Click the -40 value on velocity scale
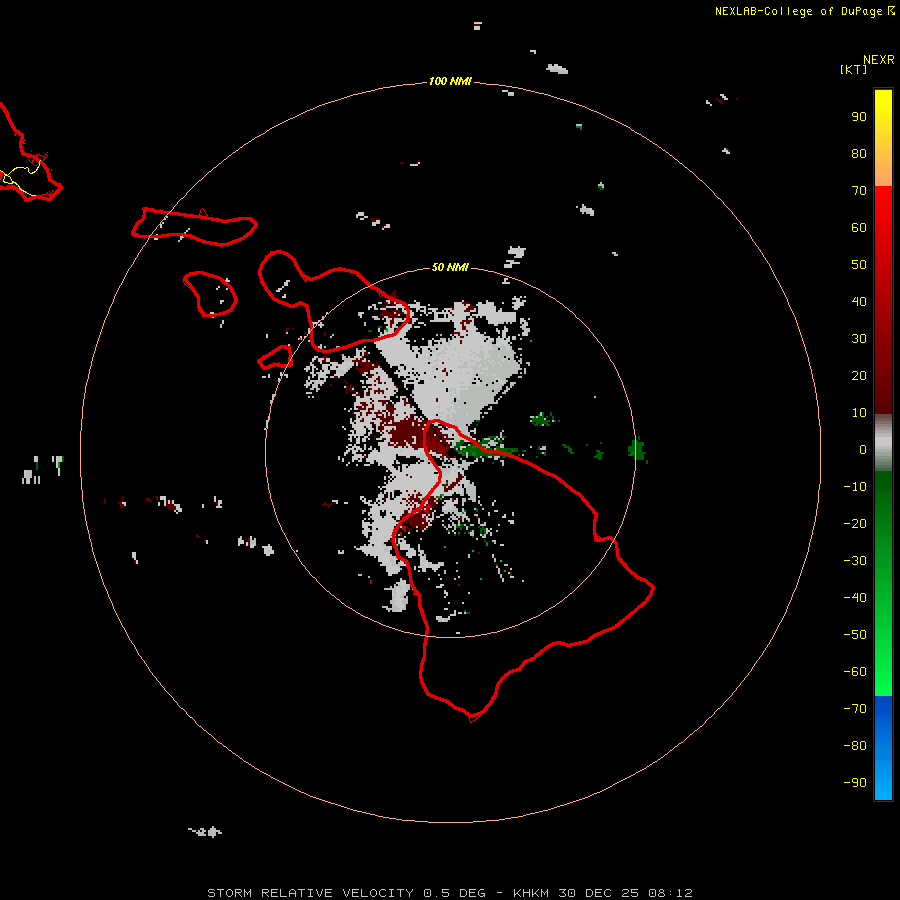The width and height of the screenshot is (900, 900). point(855,598)
